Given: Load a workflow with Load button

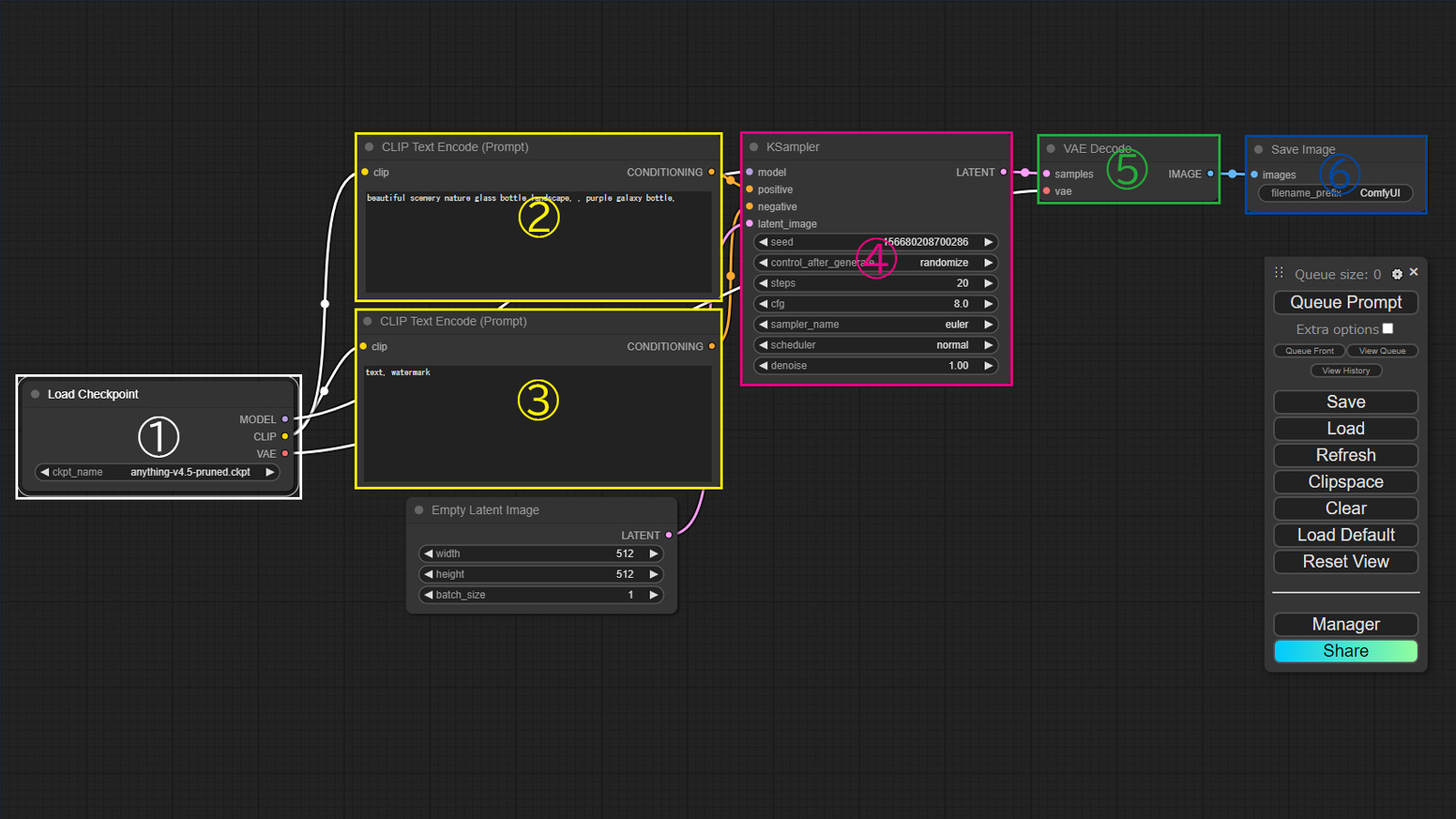Looking at the screenshot, I should coord(1346,429).
